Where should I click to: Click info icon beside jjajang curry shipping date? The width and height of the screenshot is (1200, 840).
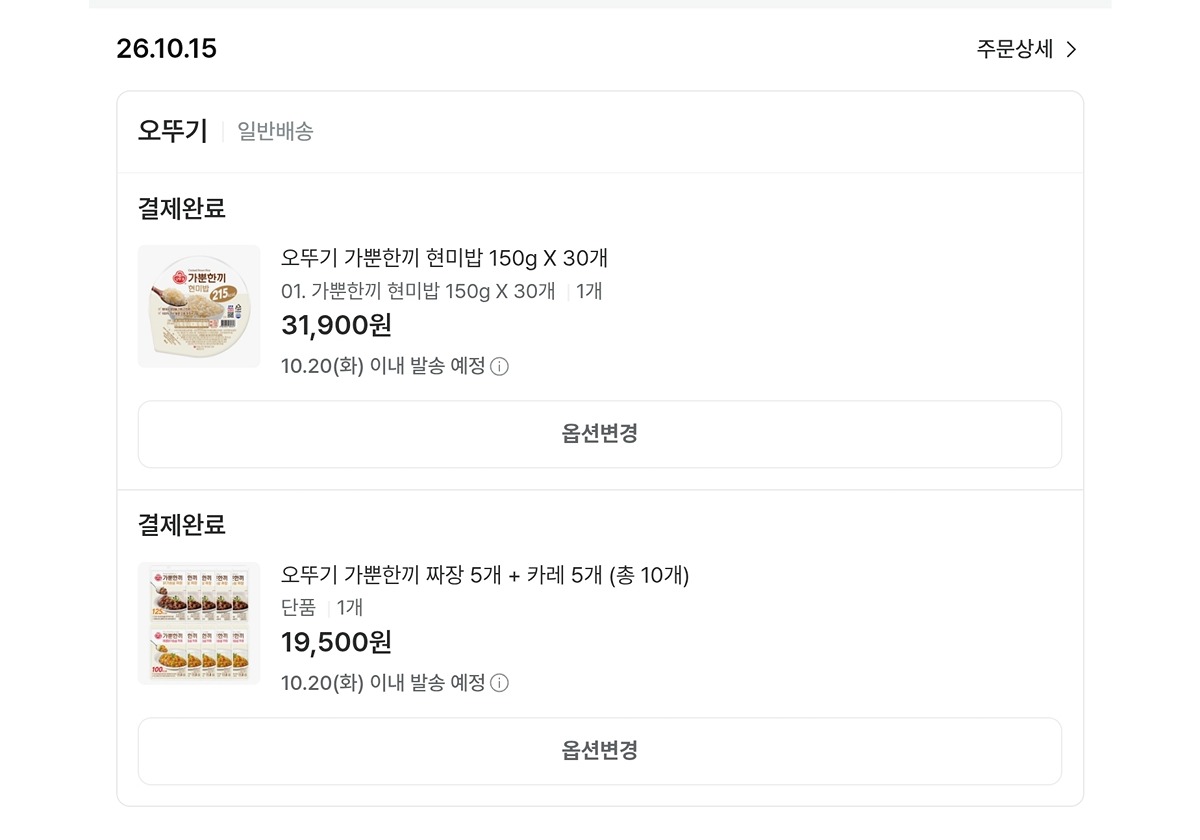click(500, 683)
